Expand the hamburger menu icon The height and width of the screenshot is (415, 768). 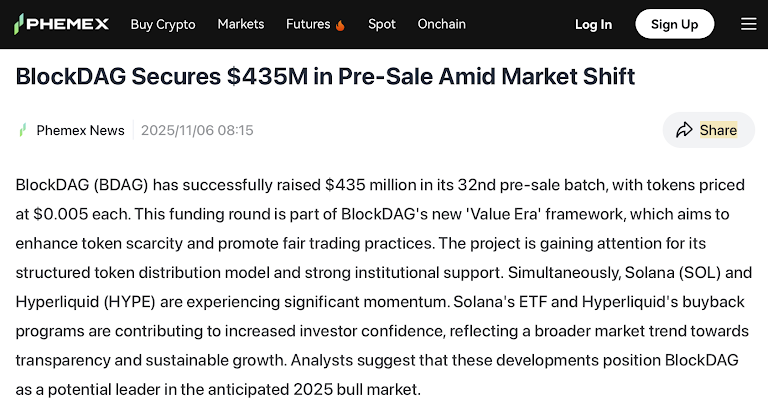click(748, 24)
